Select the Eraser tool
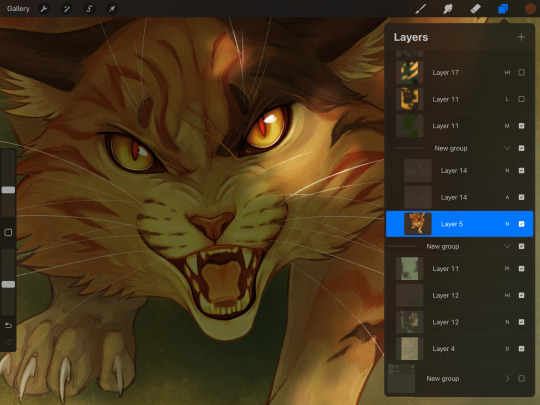 [475, 9]
